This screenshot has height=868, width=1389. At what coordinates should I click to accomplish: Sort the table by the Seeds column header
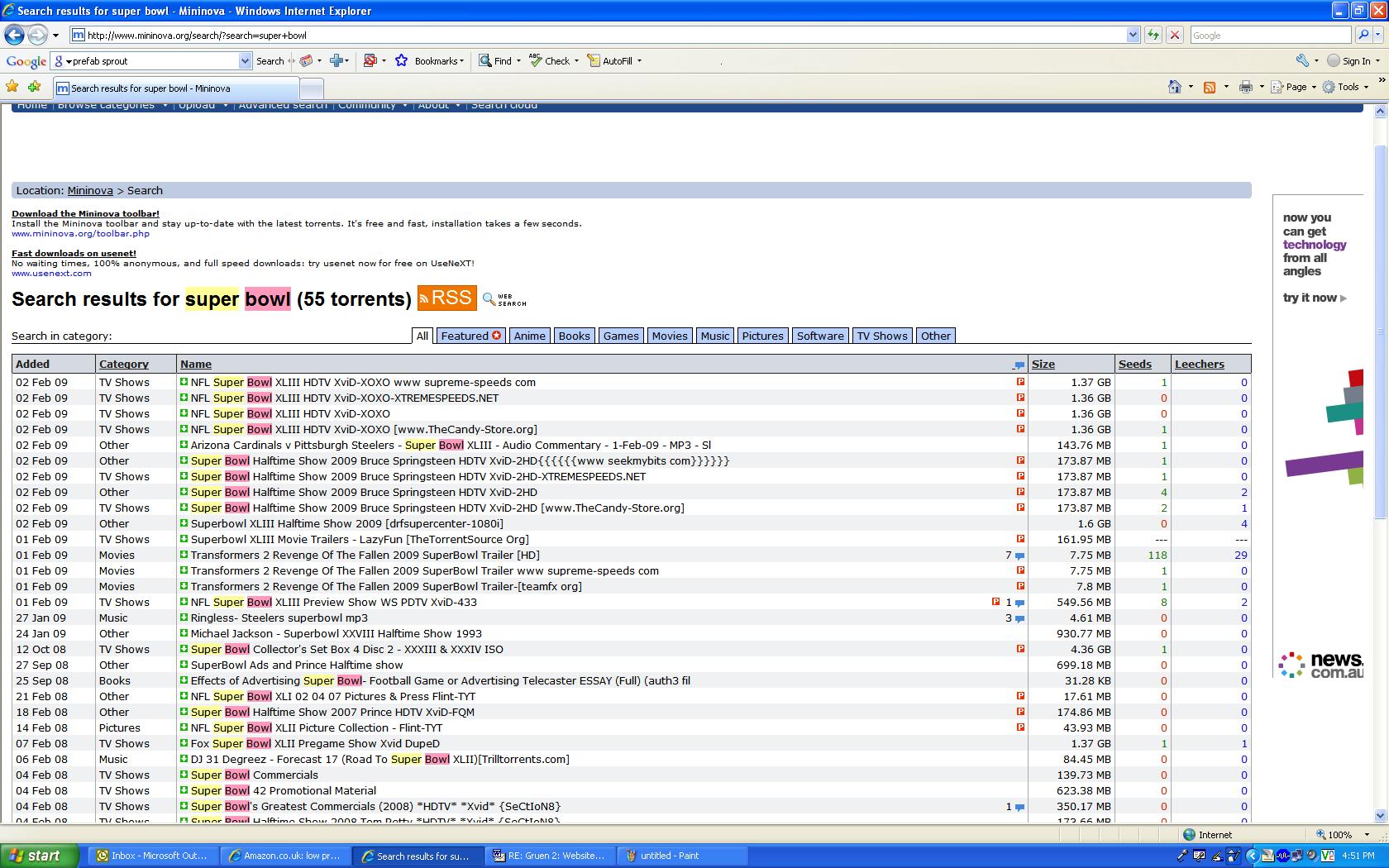point(1134,364)
